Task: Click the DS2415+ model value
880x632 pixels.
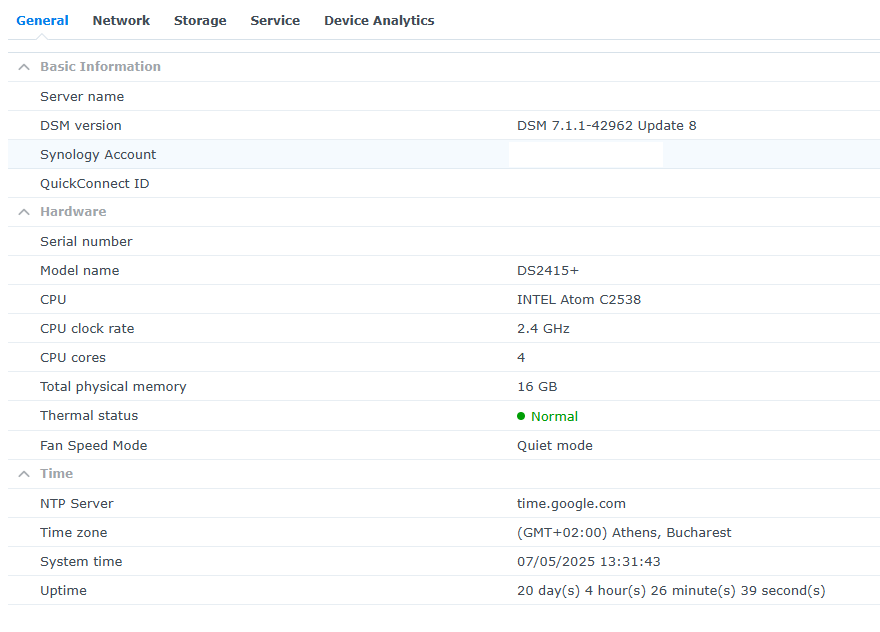Action: [547, 271]
